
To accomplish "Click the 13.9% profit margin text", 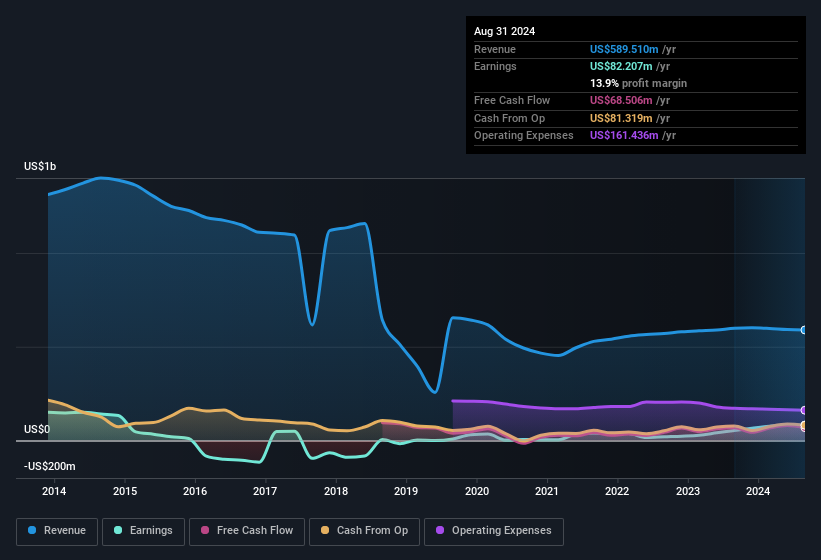I will 638,83.
